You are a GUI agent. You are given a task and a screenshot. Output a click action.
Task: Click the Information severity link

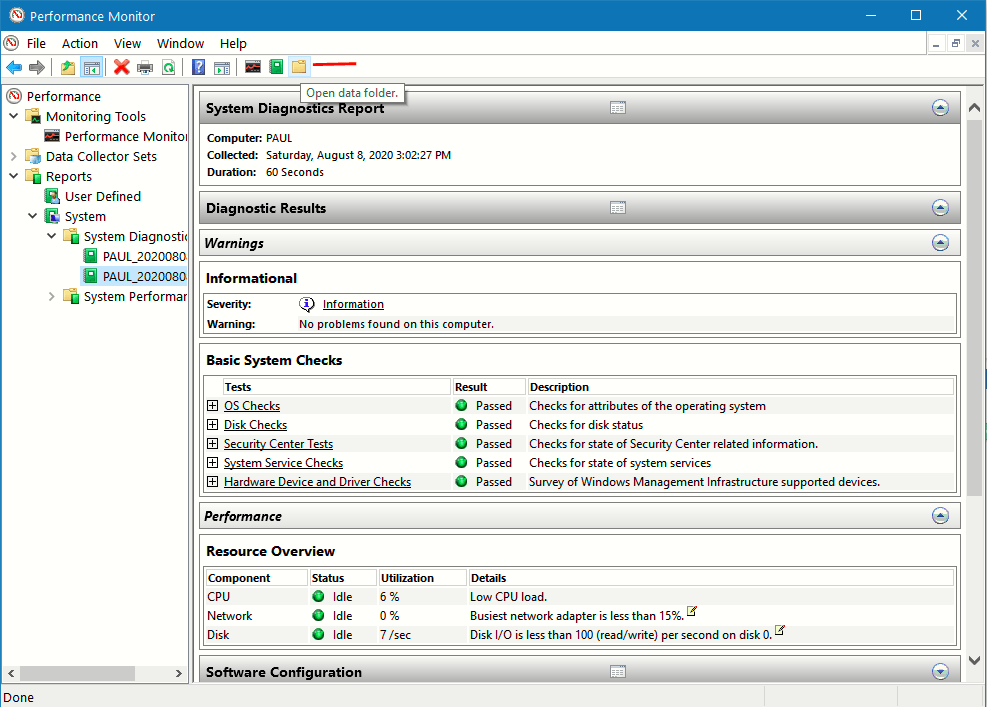click(352, 303)
